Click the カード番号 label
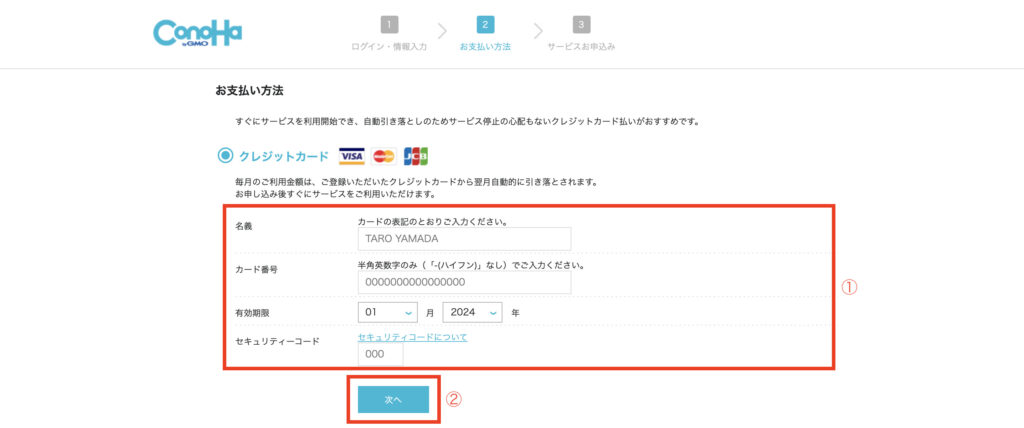Viewport: 1024px width, 428px height. click(257, 269)
